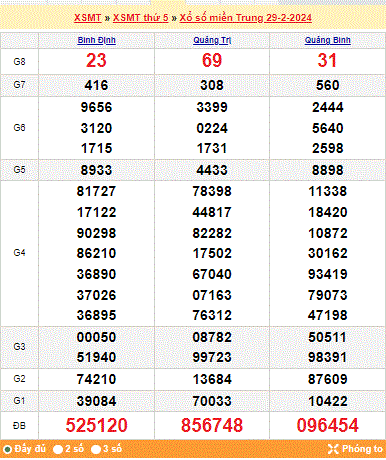Click Quảng Bình special prize 096454

pos(328,425)
